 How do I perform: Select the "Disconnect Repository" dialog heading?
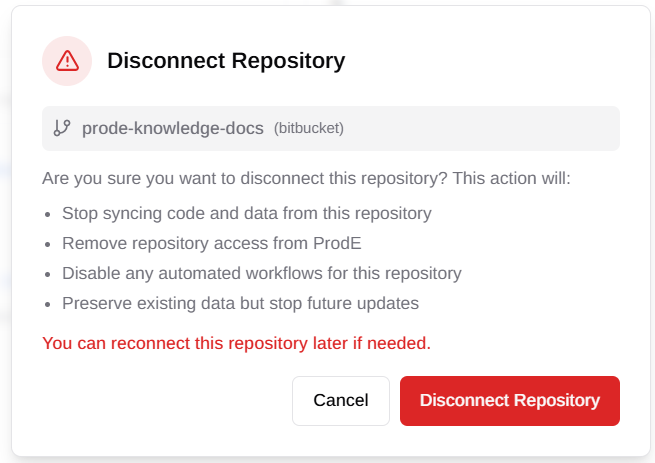[x=226, y=61]
